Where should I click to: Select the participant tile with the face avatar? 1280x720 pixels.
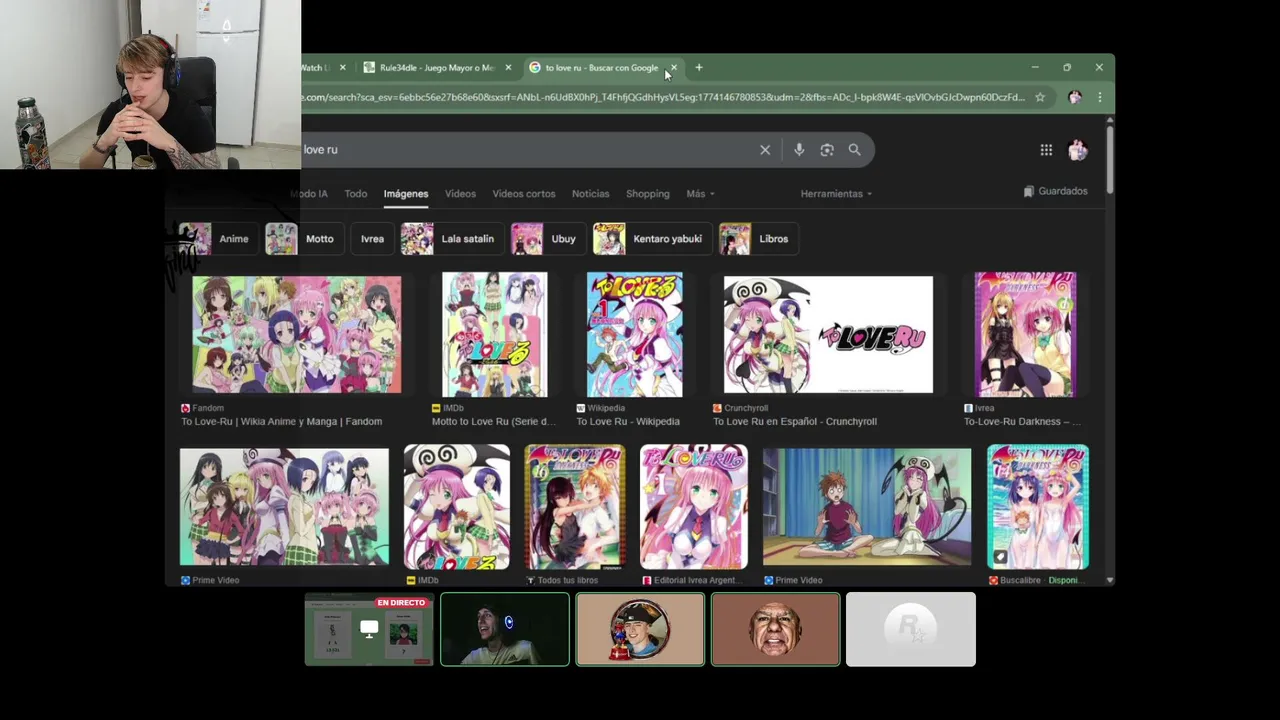(776, 629)
